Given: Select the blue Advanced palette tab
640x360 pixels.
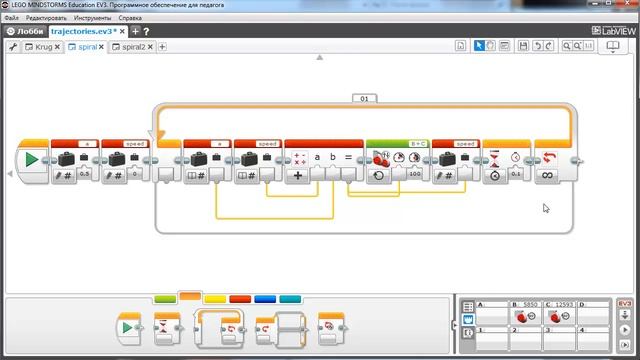Looking at the screenshot, I should point(265,299).
